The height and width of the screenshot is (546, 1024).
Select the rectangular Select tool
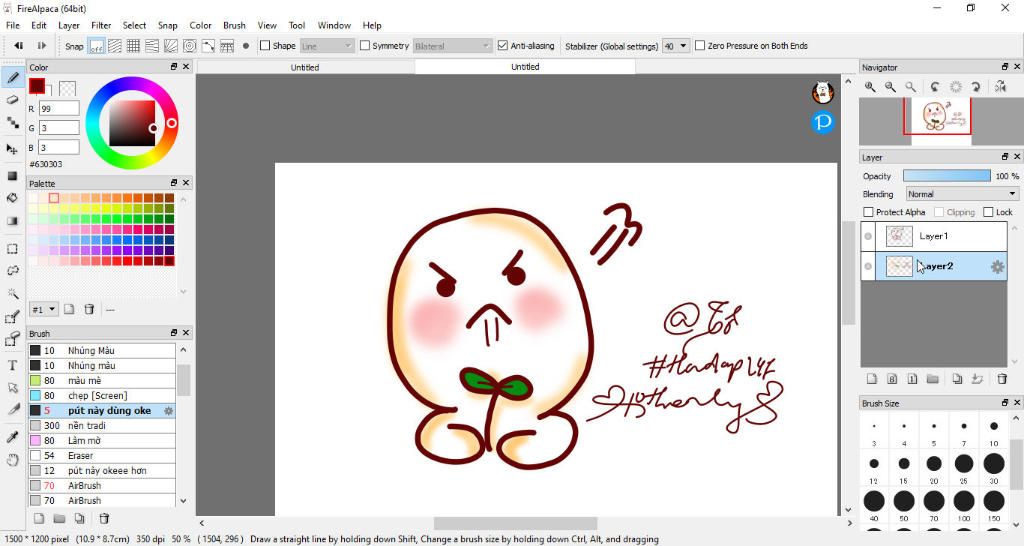[x=12, y=249]
